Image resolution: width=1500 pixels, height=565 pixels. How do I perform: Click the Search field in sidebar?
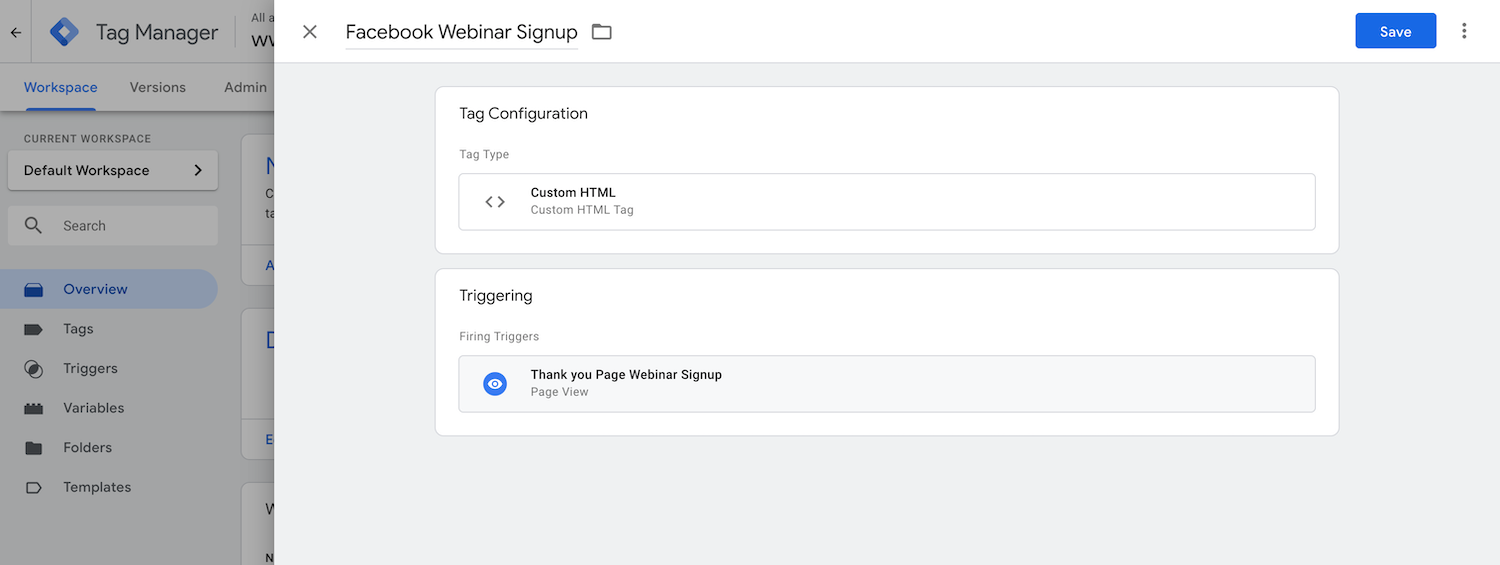pos(113,226)
